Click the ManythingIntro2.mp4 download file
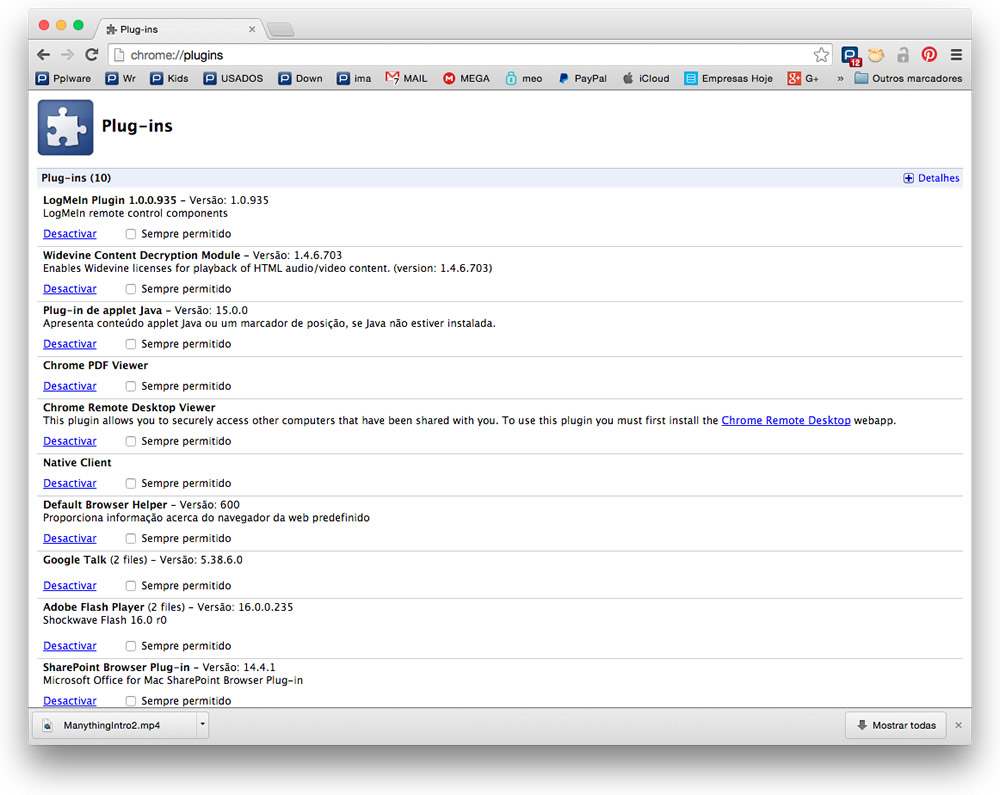Screen dimensions: 1000x795 coord(113,726)
